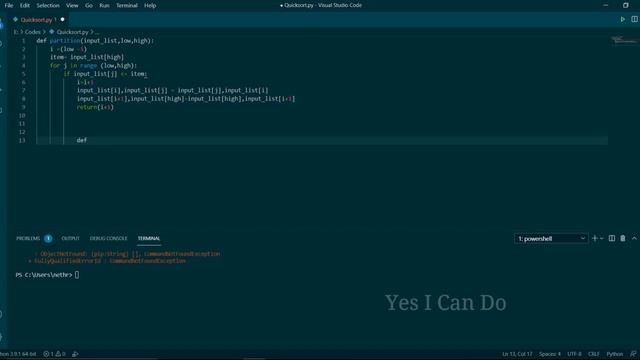Run the Python file with play icon
Image resolution: width=640 pixels, height=360 pixels.
[x=622, y=19]
